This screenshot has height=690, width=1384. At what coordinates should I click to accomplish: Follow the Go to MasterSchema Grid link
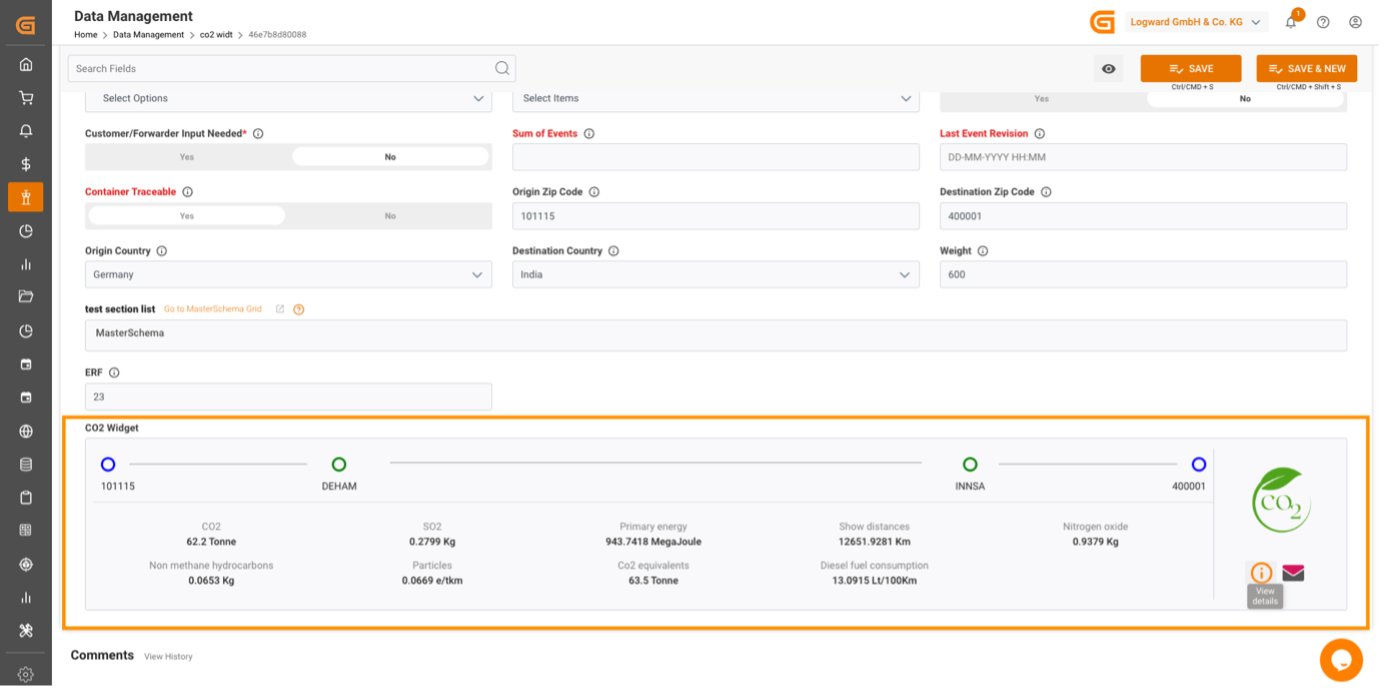(x=213, y=309)
